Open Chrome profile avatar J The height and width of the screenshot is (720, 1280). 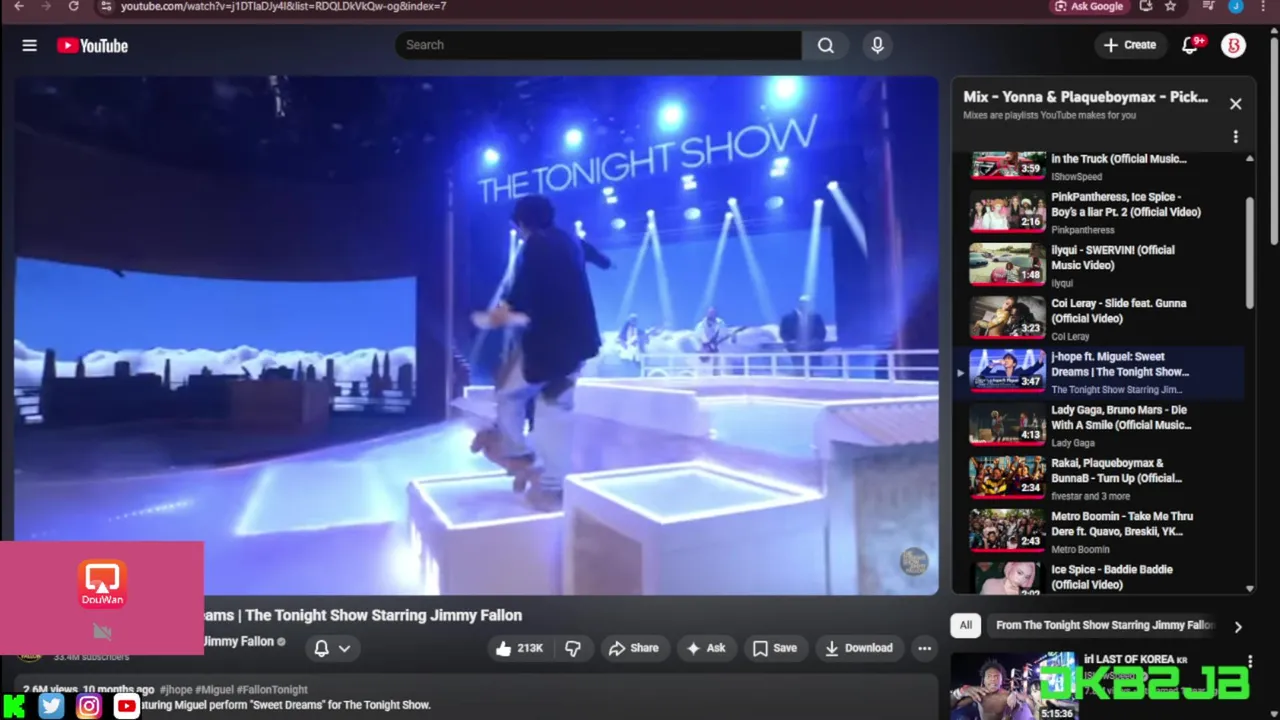[1236, 6]
